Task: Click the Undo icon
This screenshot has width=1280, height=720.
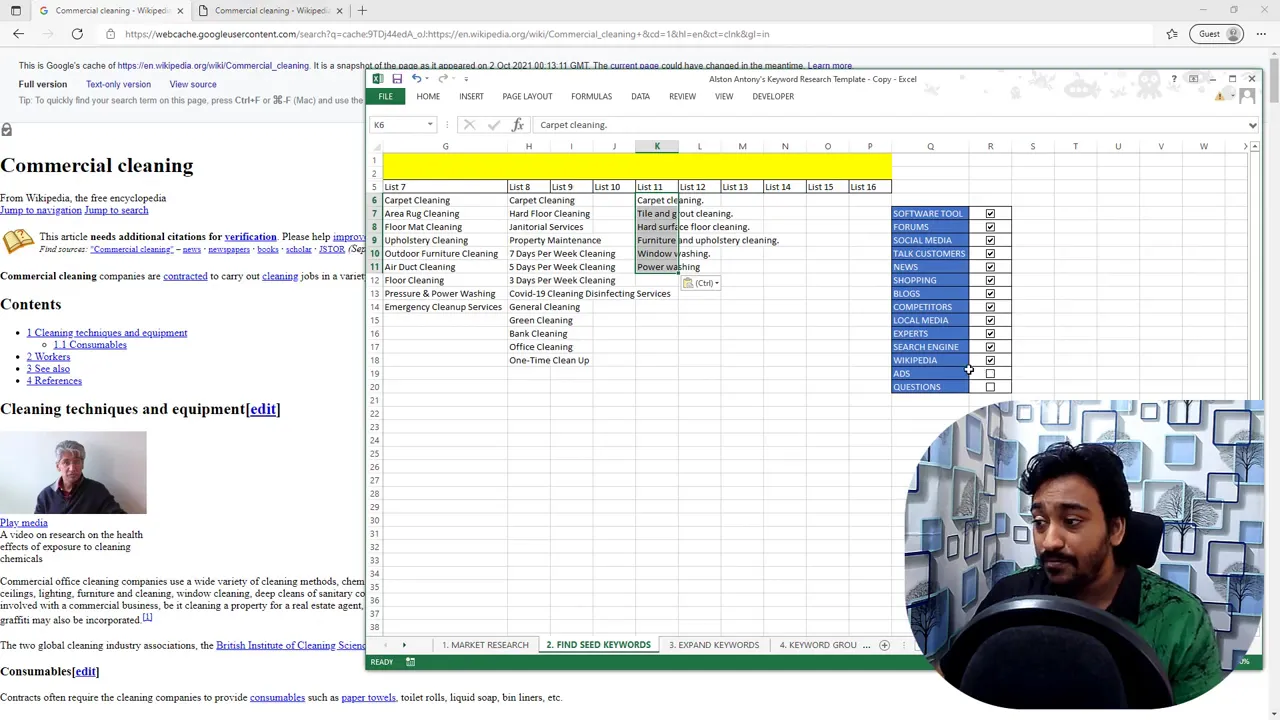Action: [x=417, y=78]
